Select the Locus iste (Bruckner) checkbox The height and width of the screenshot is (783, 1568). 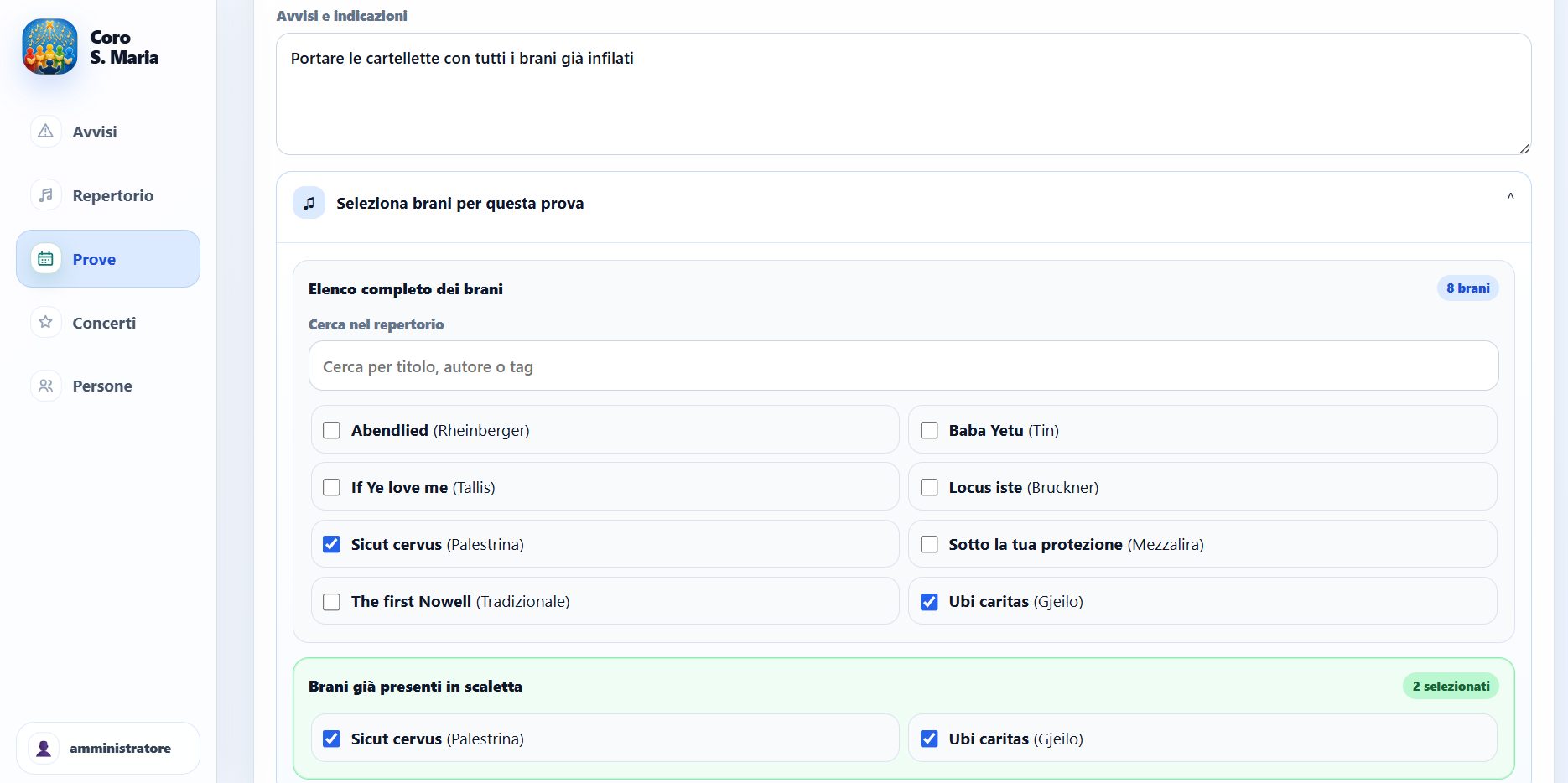pos(929,487)
